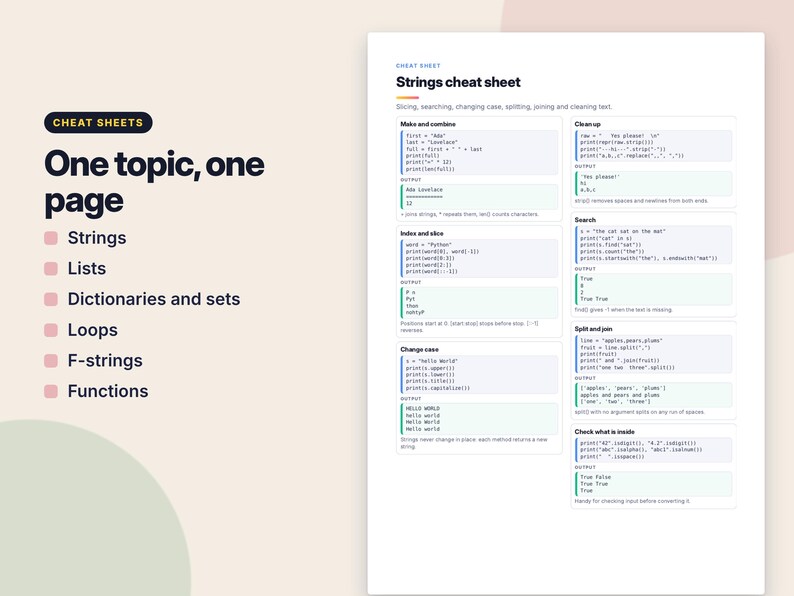794x596 pixels.
Task: Click OUTPUT label in Check what is inside card
Action: pyautogui.click(x=585, y=467)
